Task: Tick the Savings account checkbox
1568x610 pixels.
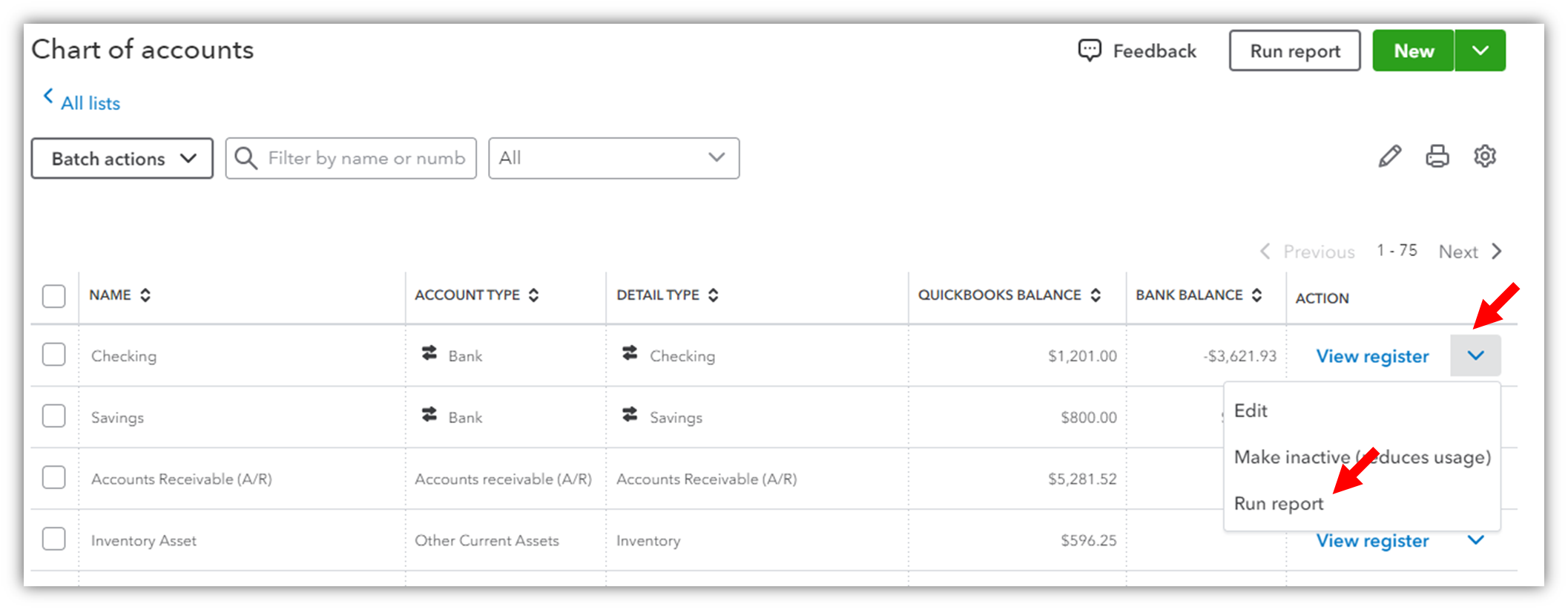Action: [x=54, y=416]
